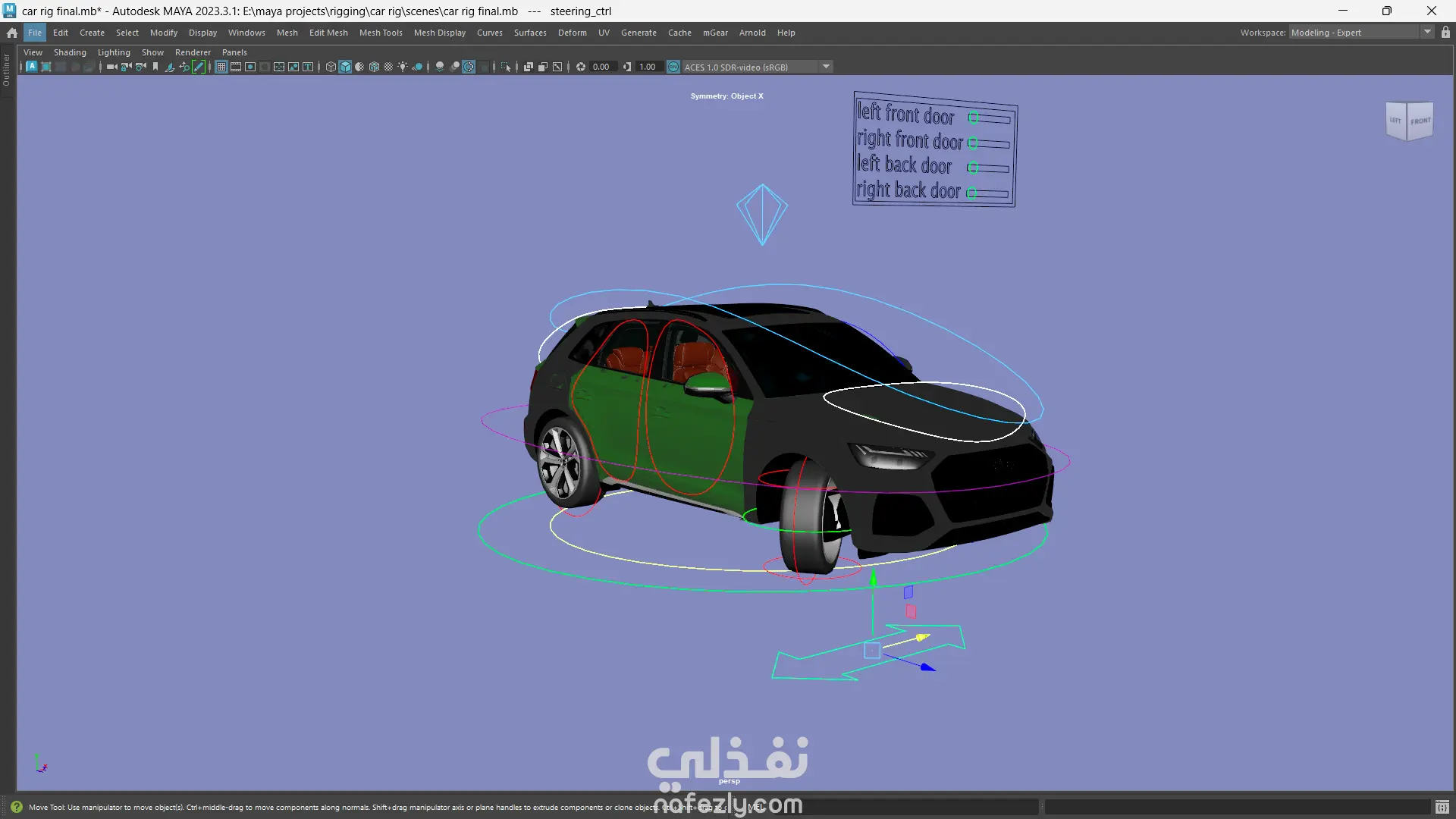Click the Image Plane icon
Image resolution: width=1456 pixels, height=819 pixels.
pos(170,67)
